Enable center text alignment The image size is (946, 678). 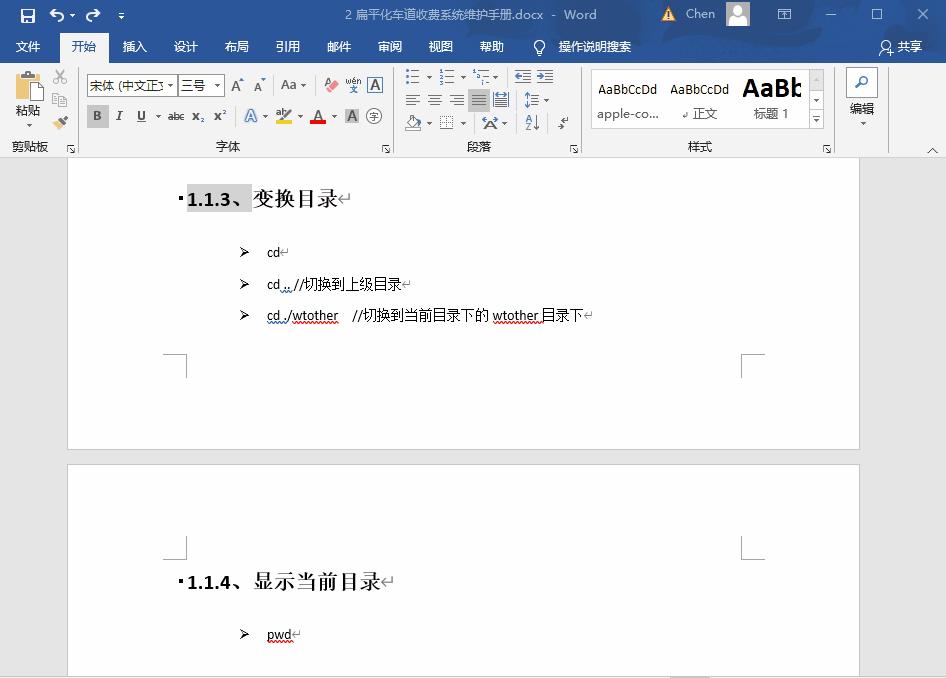pyautogui.click(x=433, y=99)
